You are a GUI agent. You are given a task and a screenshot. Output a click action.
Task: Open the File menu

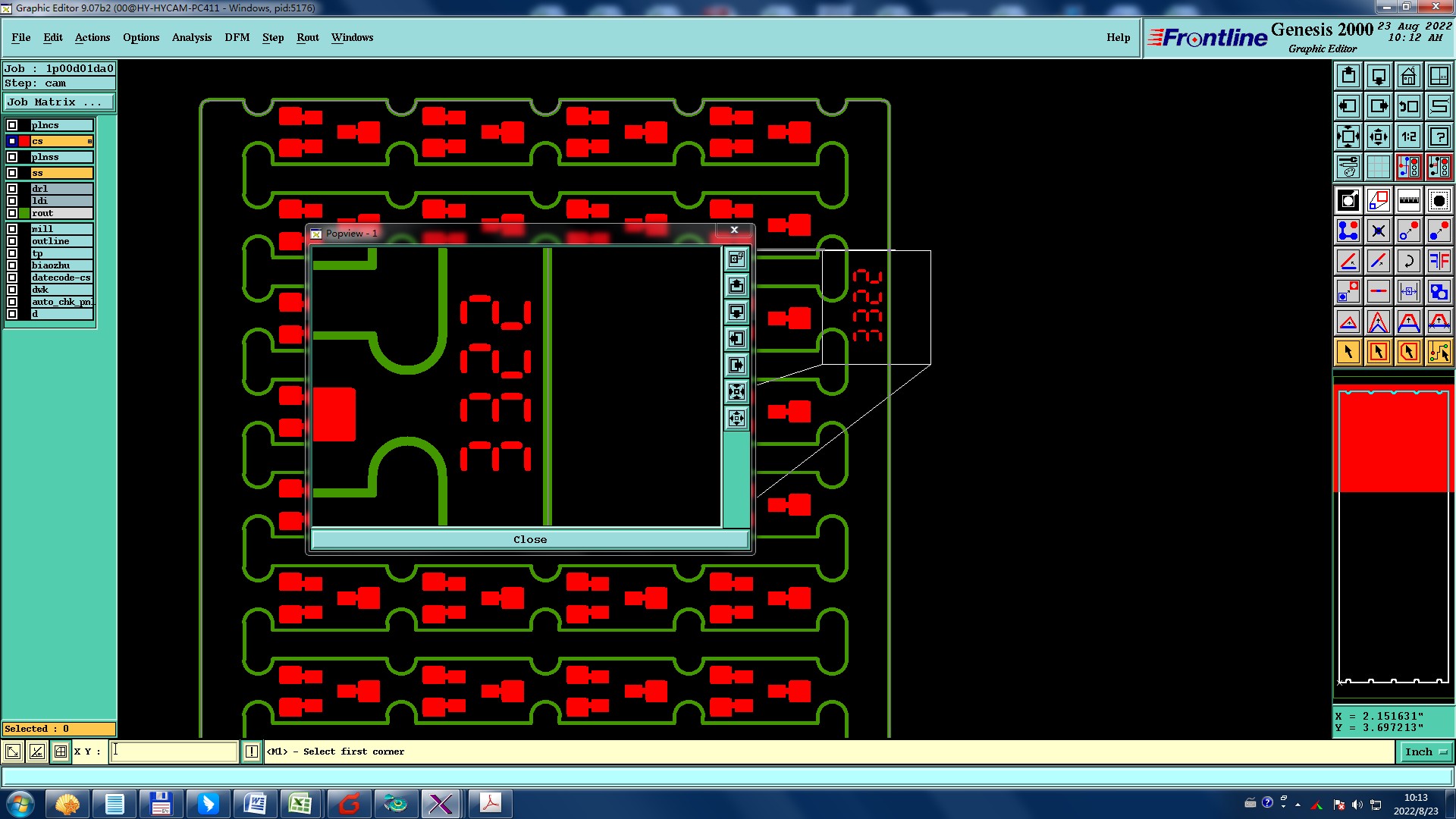pos(21,37)
